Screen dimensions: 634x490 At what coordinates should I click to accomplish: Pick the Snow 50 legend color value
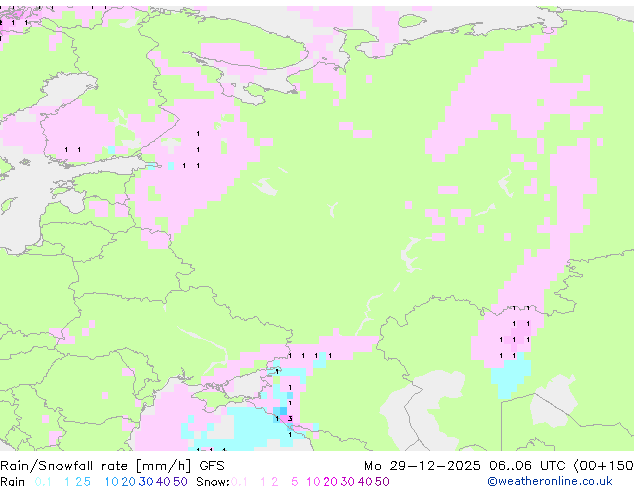tap(383, 482)
